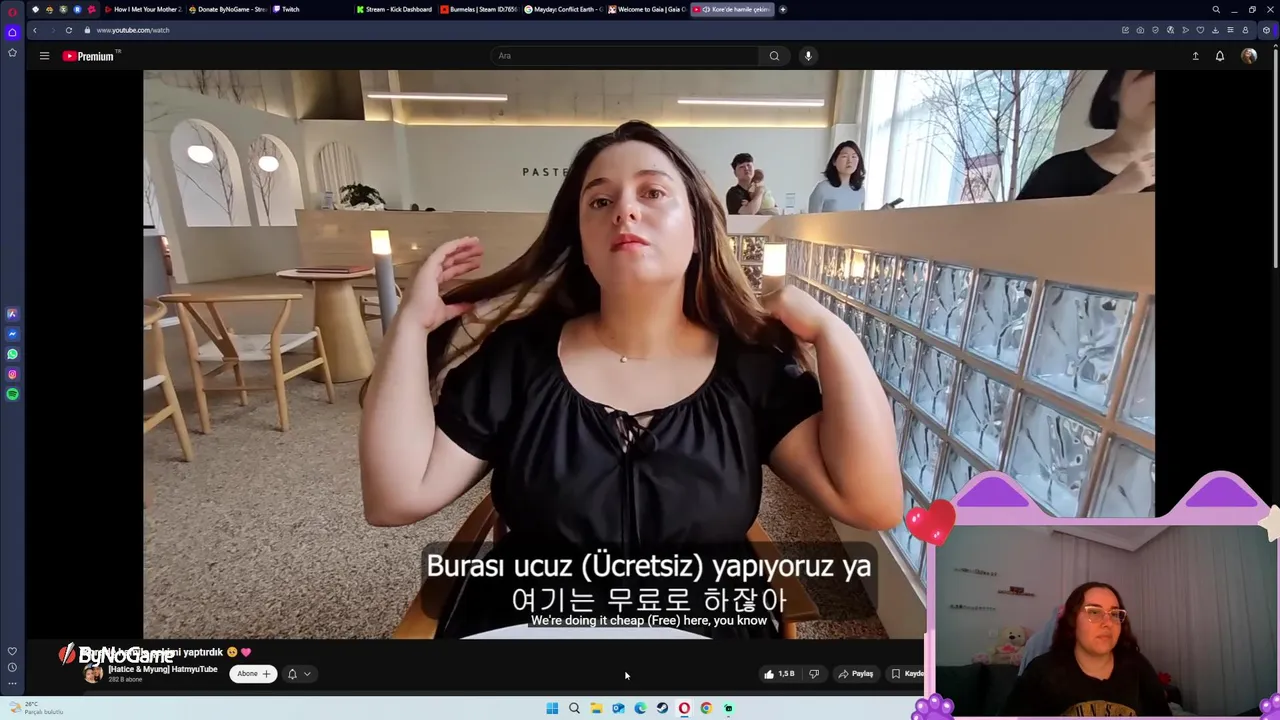Viewport: 1280px width, 720px height.
Task: Click the YouTube search field
Action: [625, 56]
